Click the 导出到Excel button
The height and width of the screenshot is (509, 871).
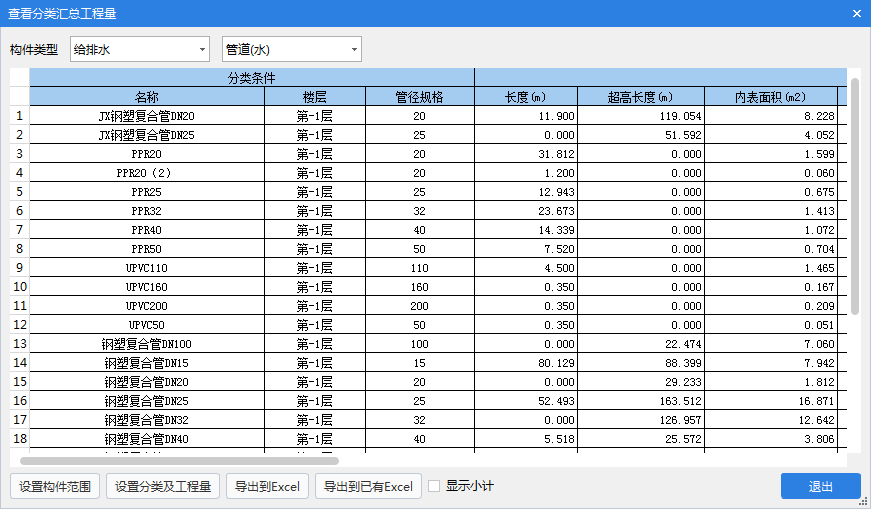pyautogui.click(x=267, y=487)
